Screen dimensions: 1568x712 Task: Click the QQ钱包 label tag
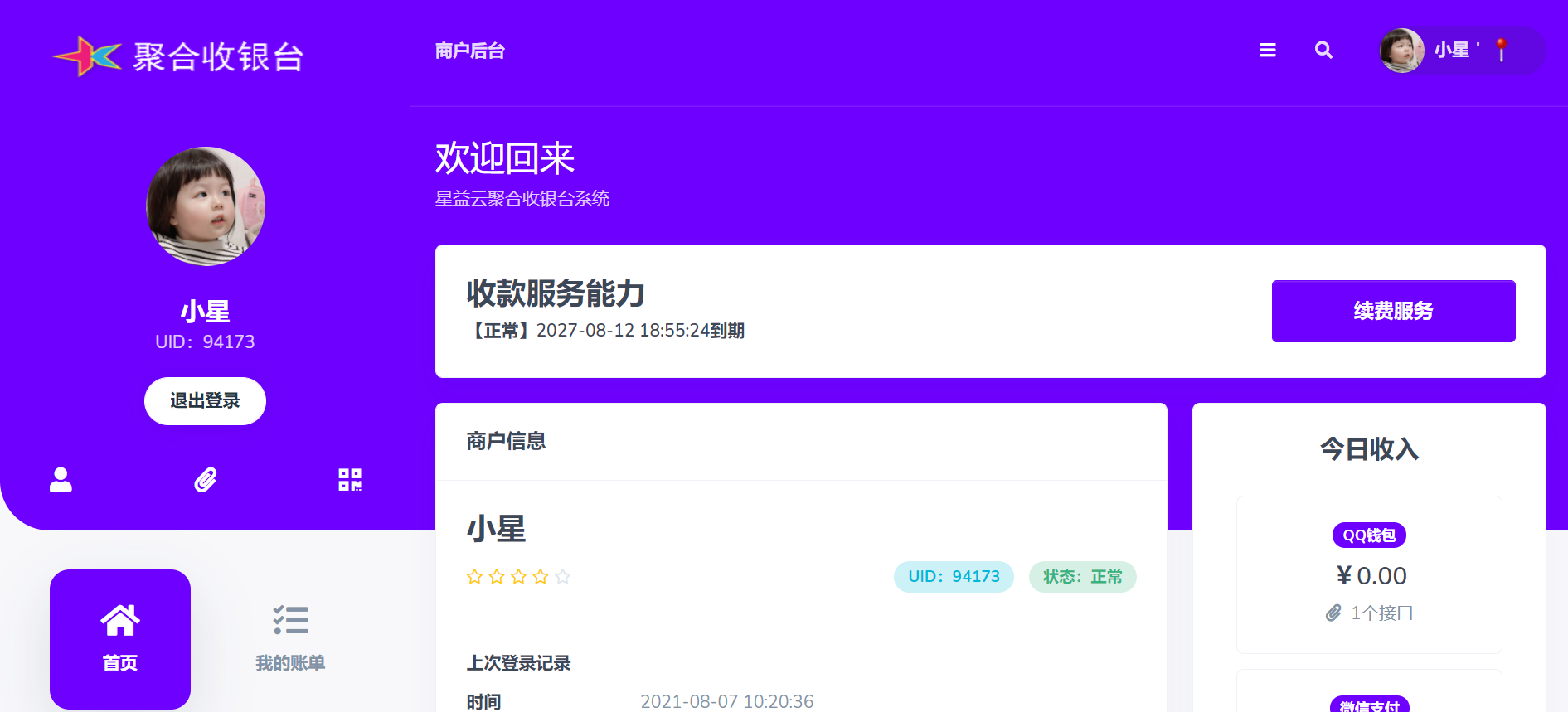click(1369, 535)
